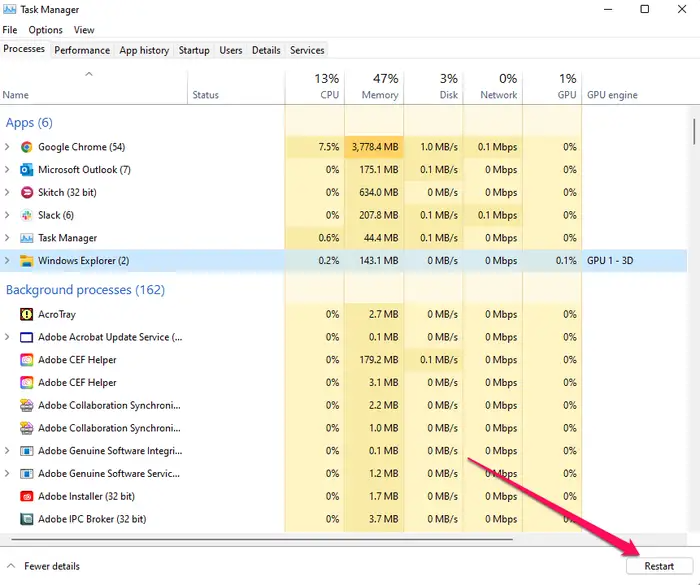Expand Adobe Genuine Software Integrity row
The height and width of the screenshot is (585, 700).
7,451
